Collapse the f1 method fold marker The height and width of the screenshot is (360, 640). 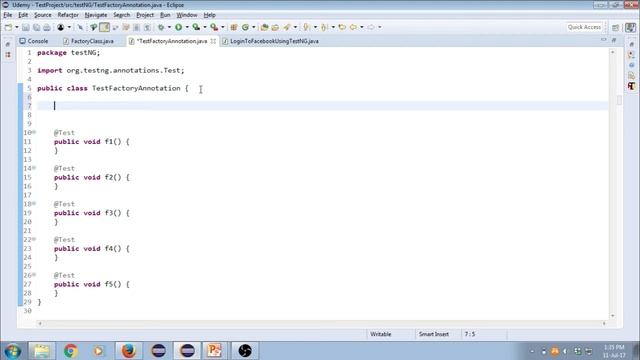click(x=34, y=132)
